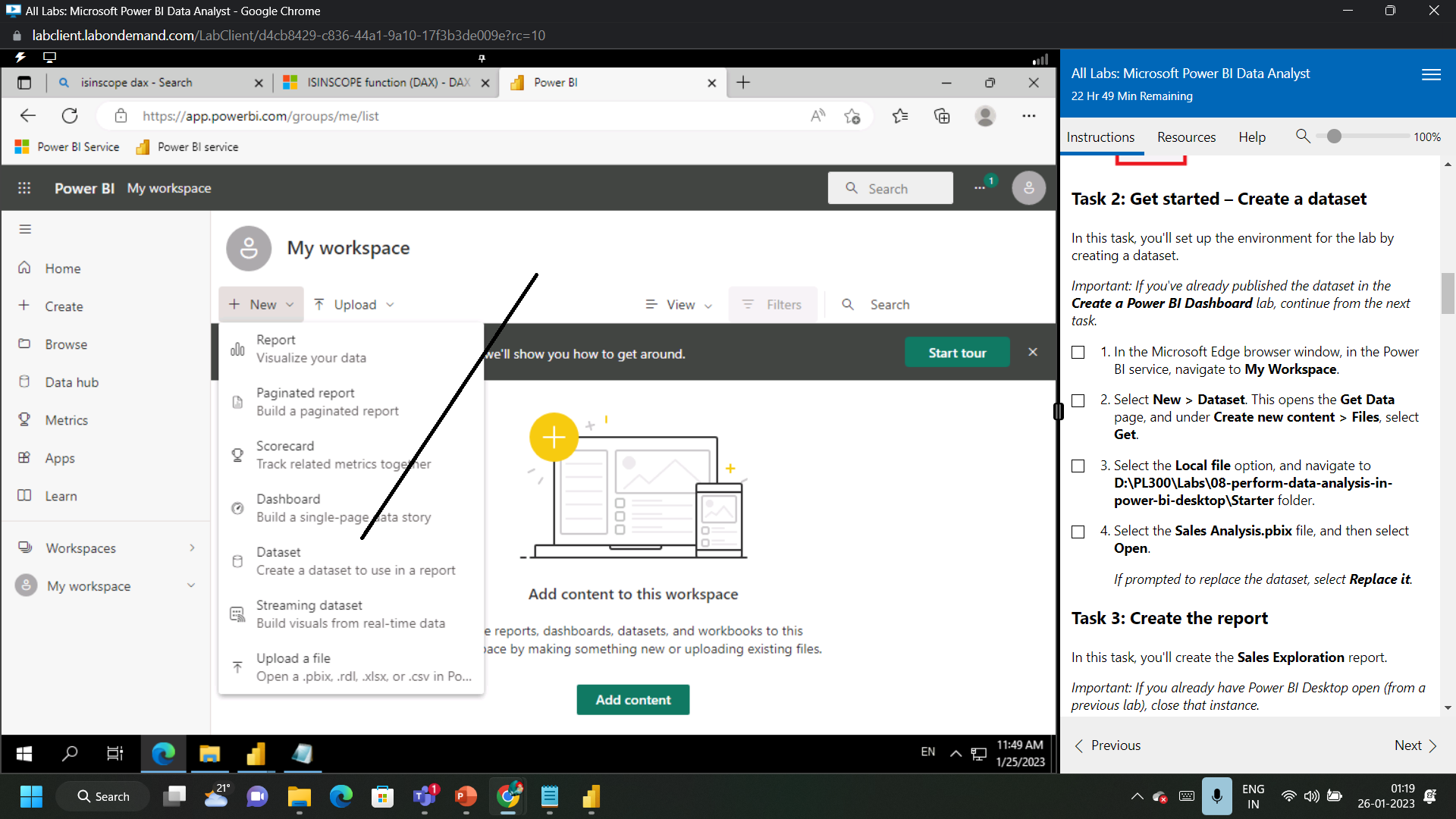Open the Data hub

coord(71,381)
